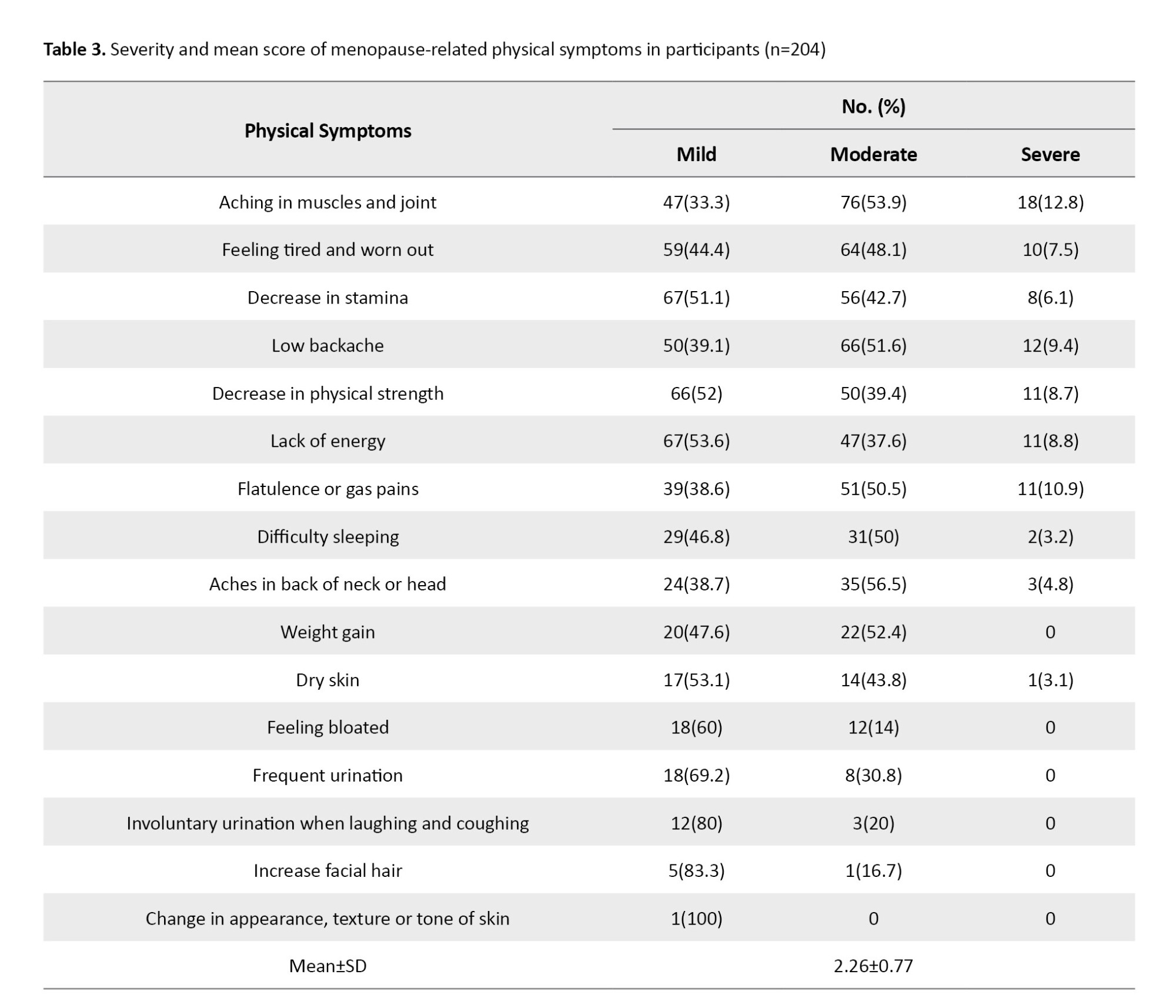Click the Mild column header

click(x=696, y=155)
